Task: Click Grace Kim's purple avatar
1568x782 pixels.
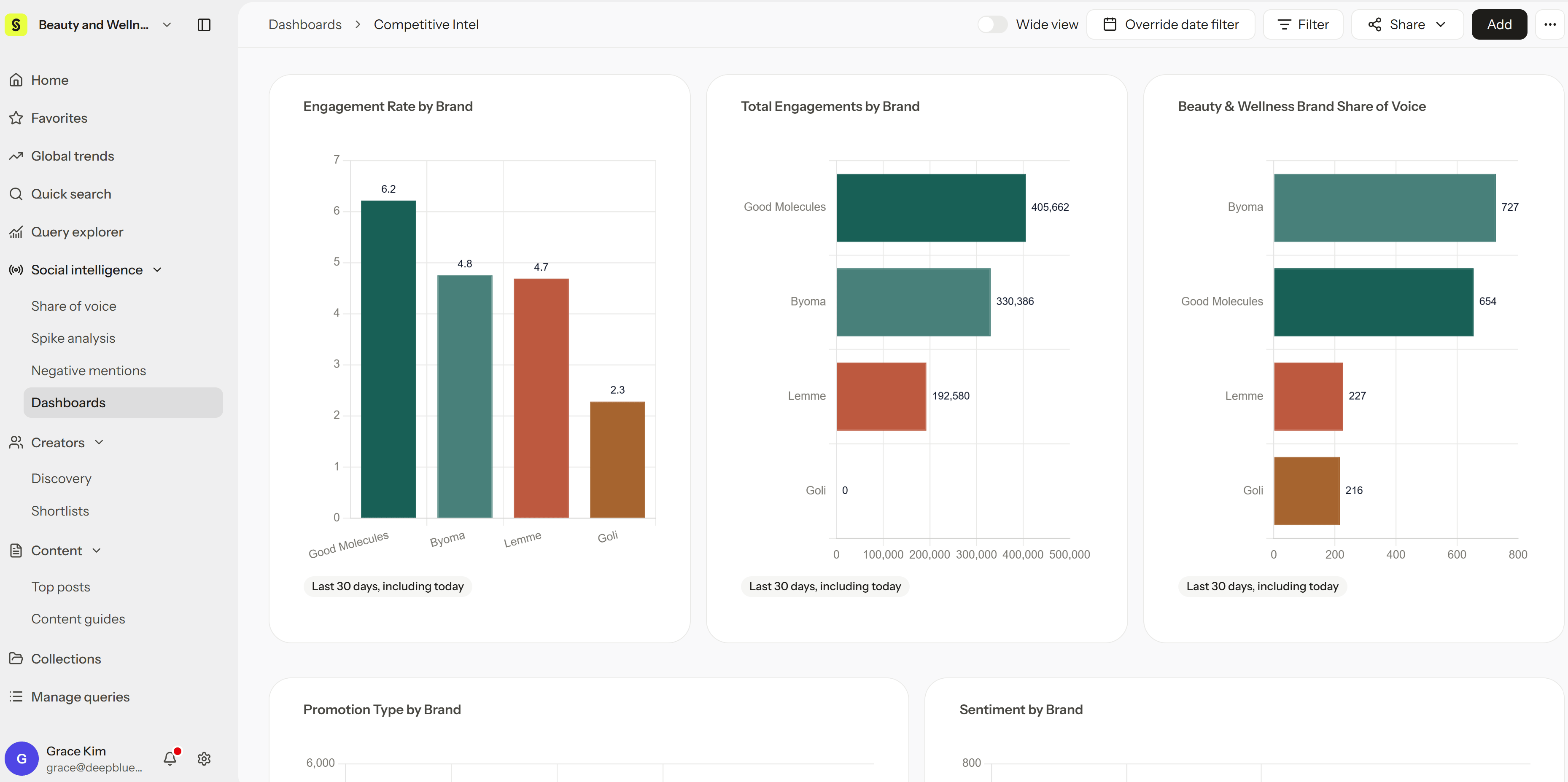Action: [22, 758]
